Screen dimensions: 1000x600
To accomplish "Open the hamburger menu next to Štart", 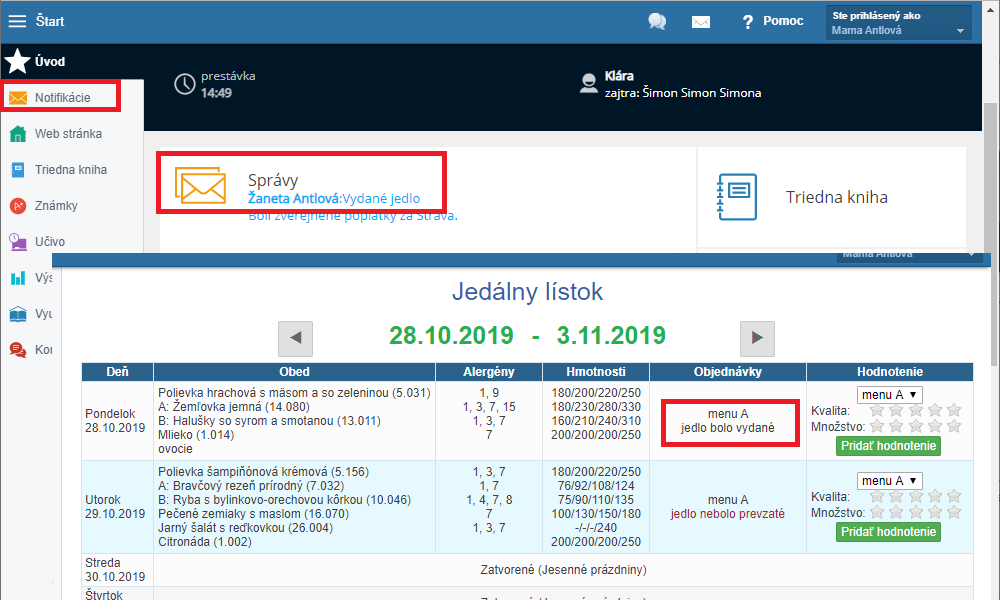I will click(x=17, y=21).
